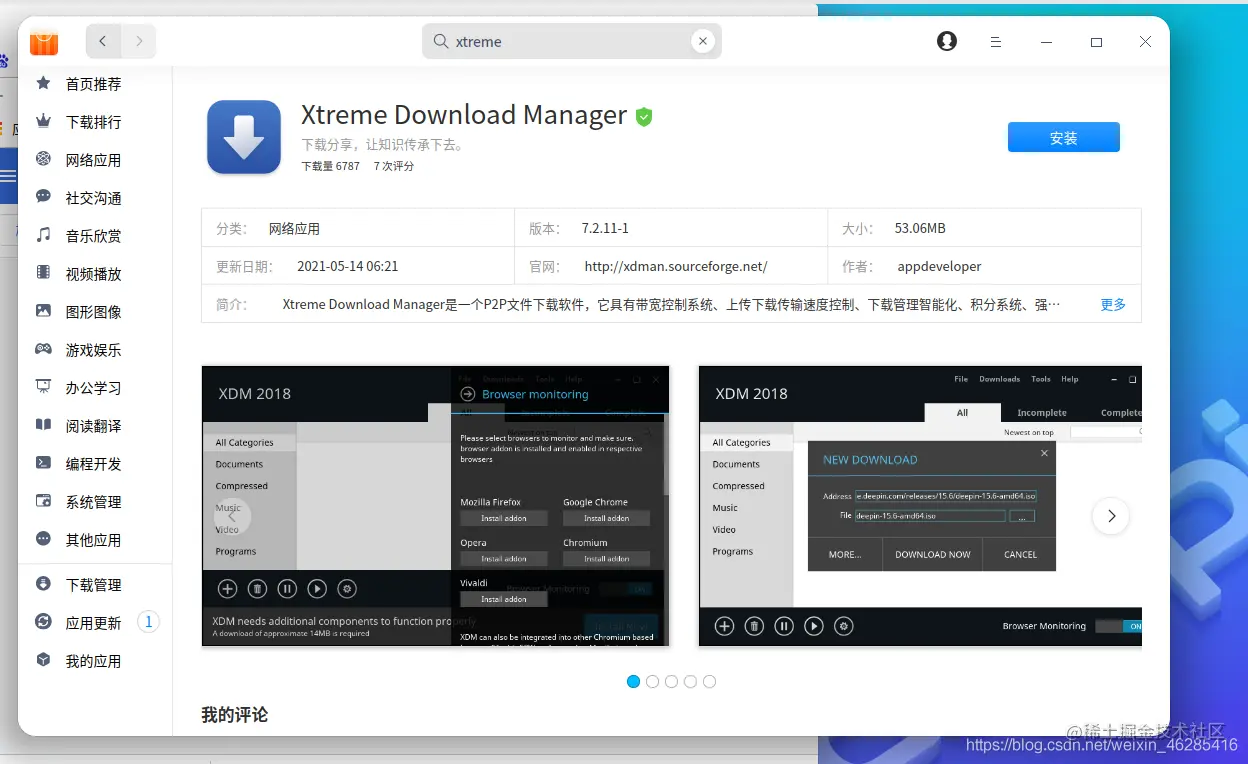The height and width of the screenshot is (764, 1248).
Task: Click the globe icon beside 网络应用
Action: (x=43, y=159)
